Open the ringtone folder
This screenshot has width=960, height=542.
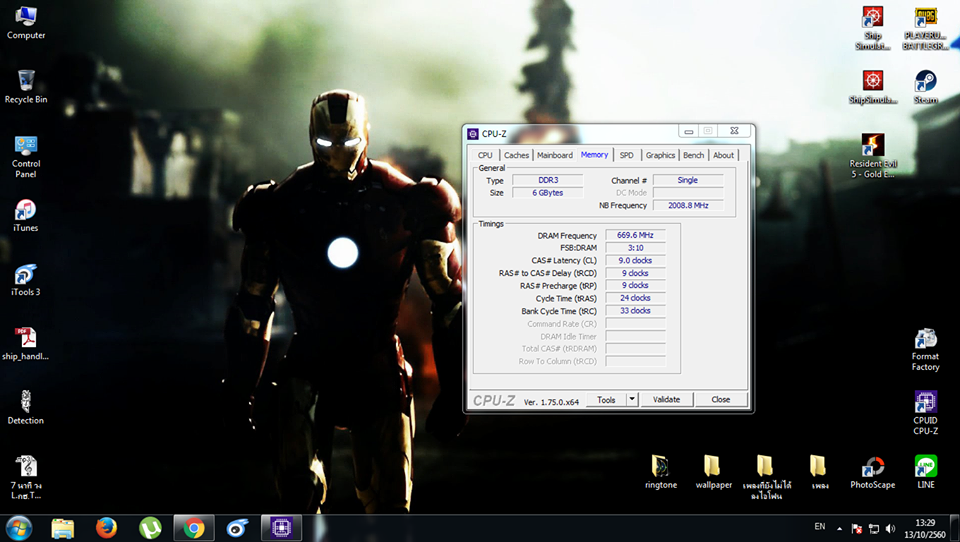661,472
